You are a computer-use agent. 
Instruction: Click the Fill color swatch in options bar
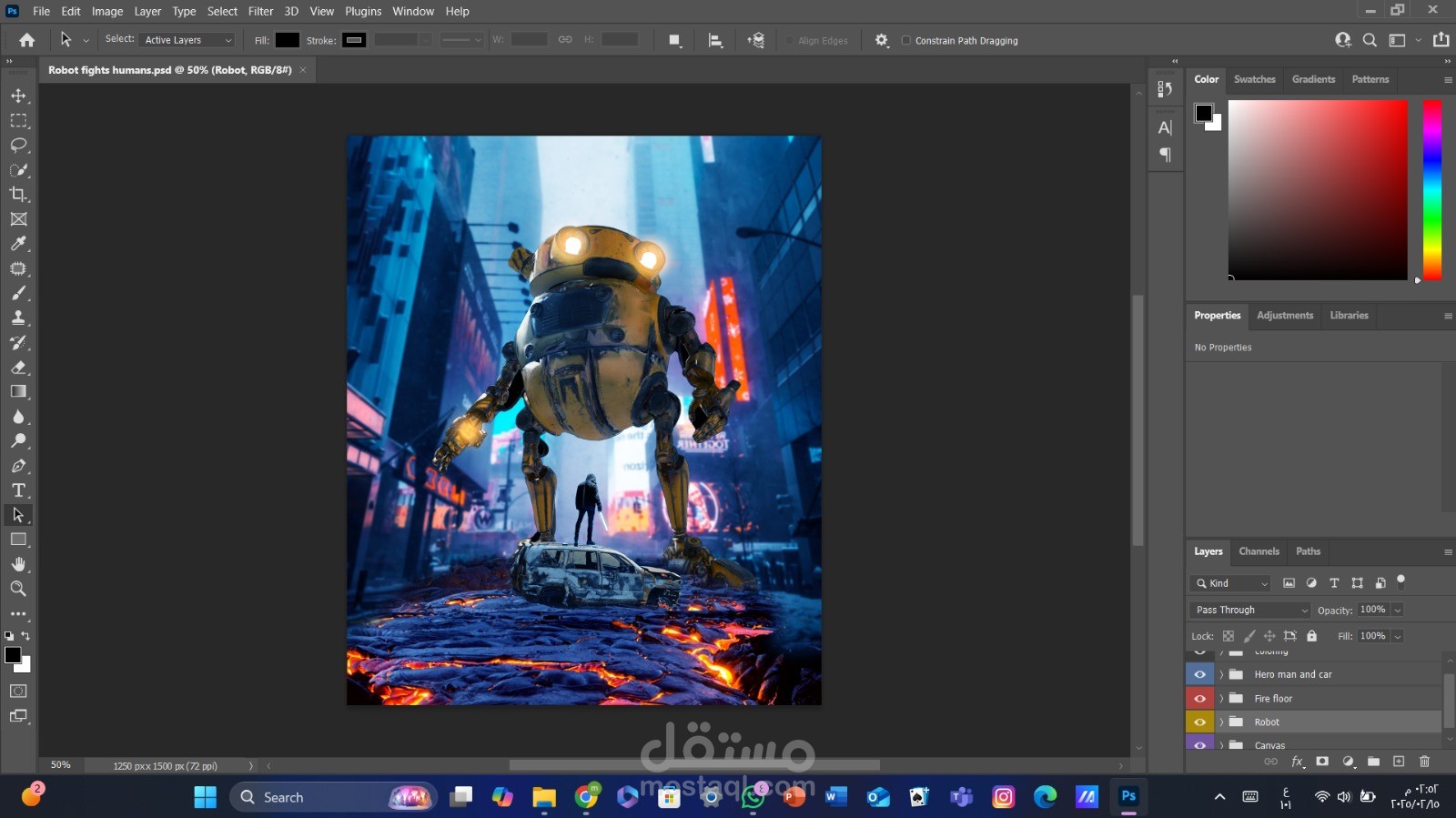point(288,40)
